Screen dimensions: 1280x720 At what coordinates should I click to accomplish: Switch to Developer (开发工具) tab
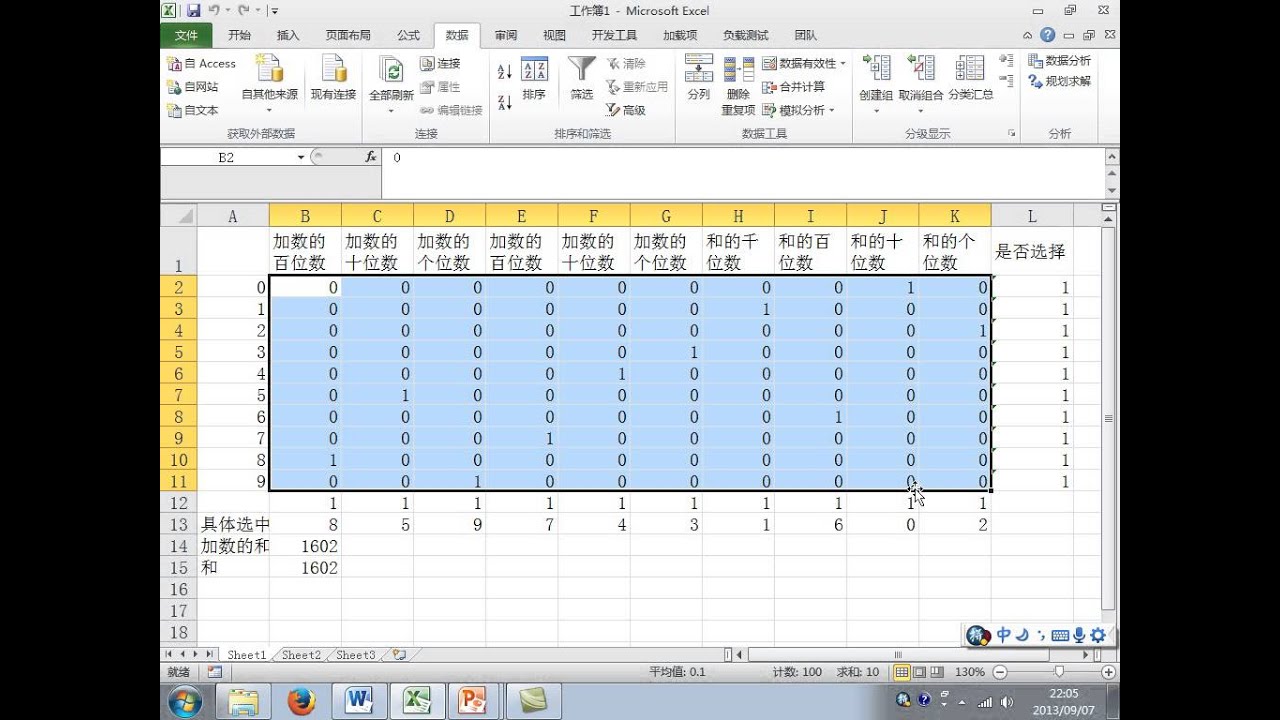click(x=614, y=35)
